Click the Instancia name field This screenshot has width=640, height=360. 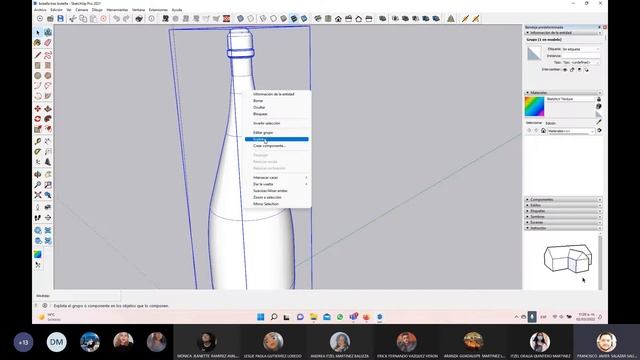pos(581,56)
